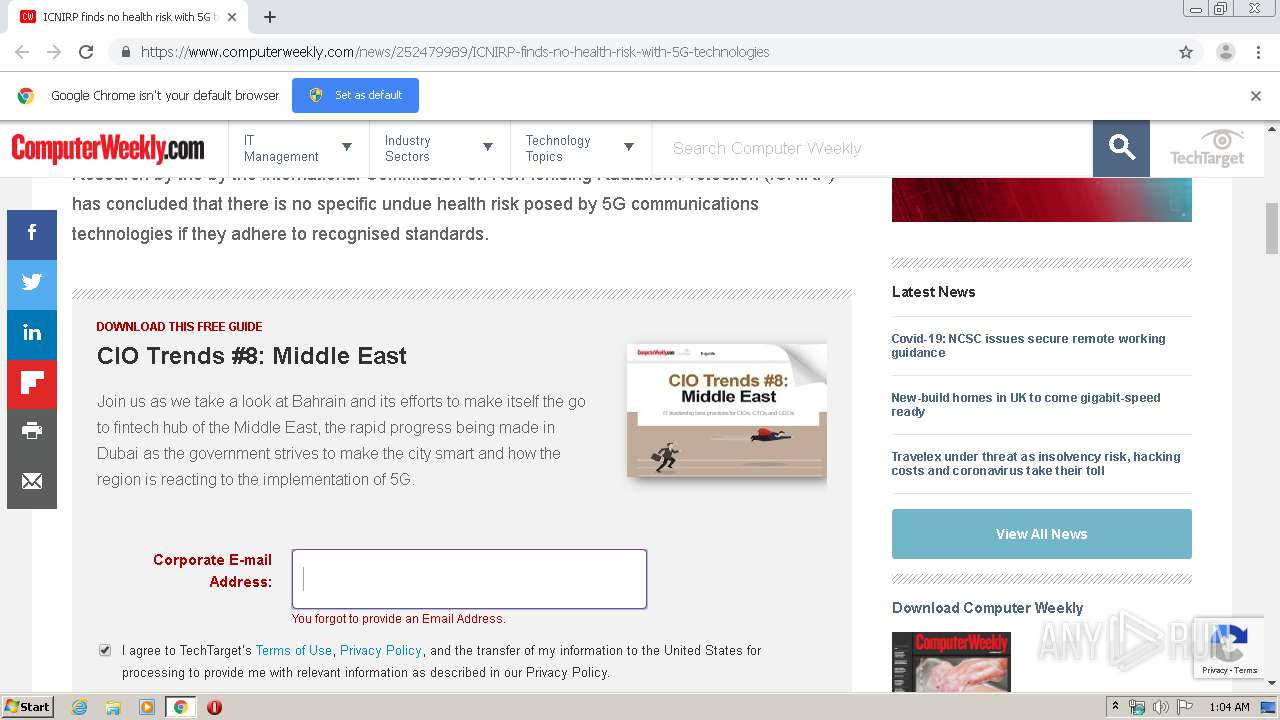This screenshot has height=720, width=1280.
Task: Open the media player taskbar icon
Action: (x=147, y=707)
